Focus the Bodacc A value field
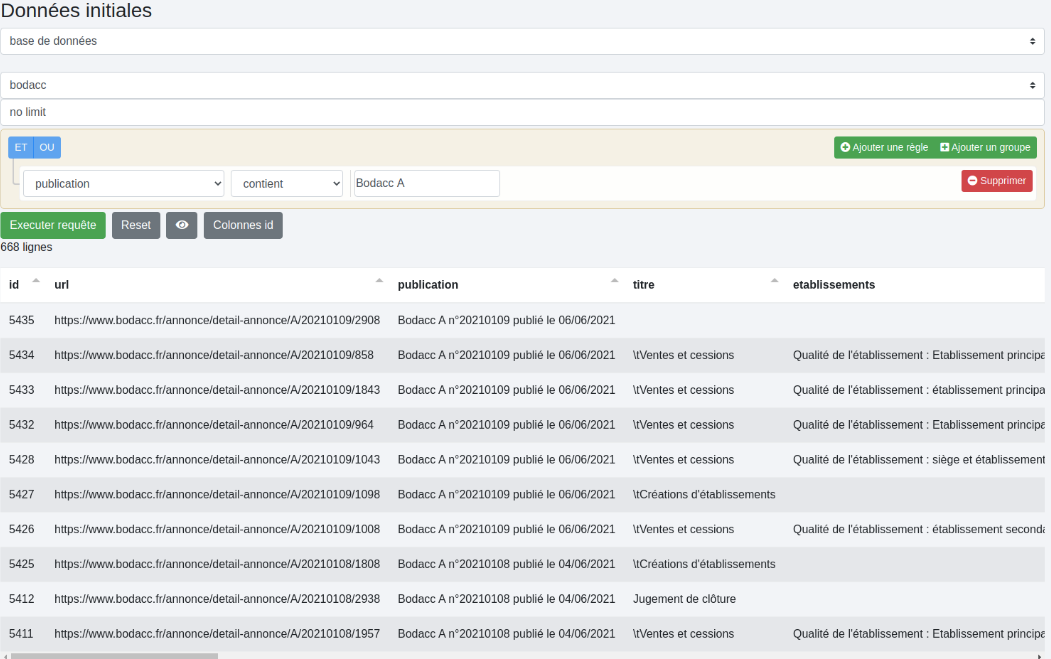 click(426, 184)
